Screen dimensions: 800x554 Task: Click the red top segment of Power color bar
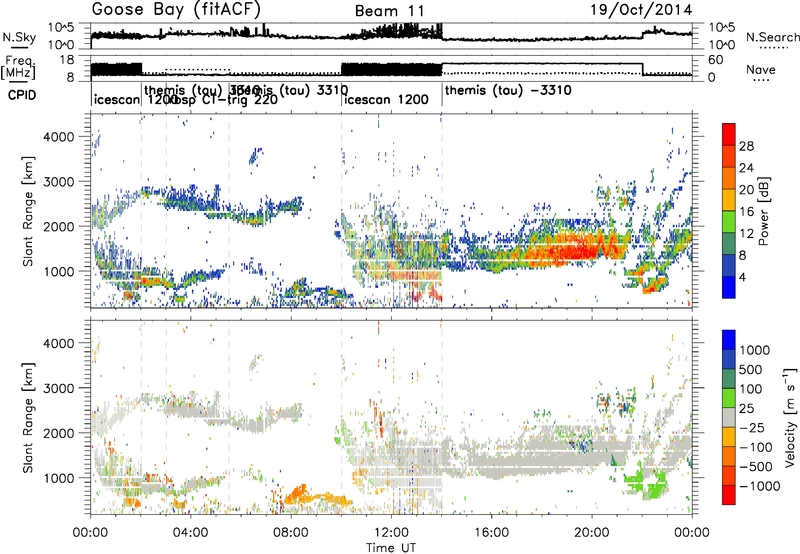pos(729,134)
